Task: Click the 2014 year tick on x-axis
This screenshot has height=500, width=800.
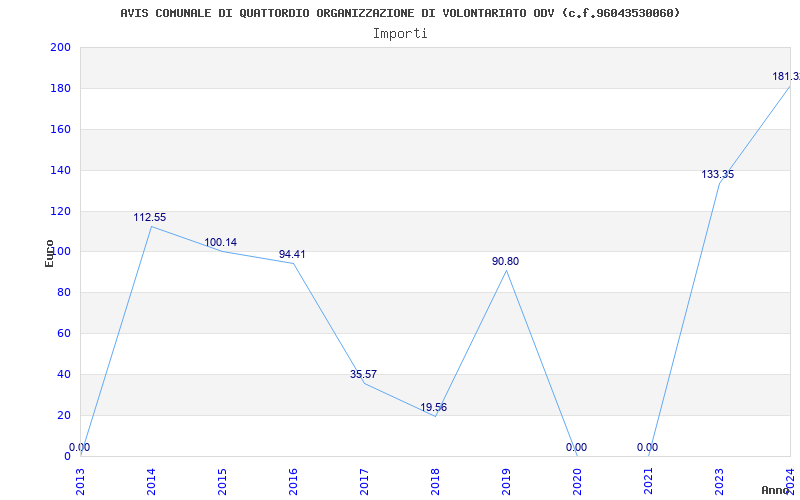Action: coord(151,480)
